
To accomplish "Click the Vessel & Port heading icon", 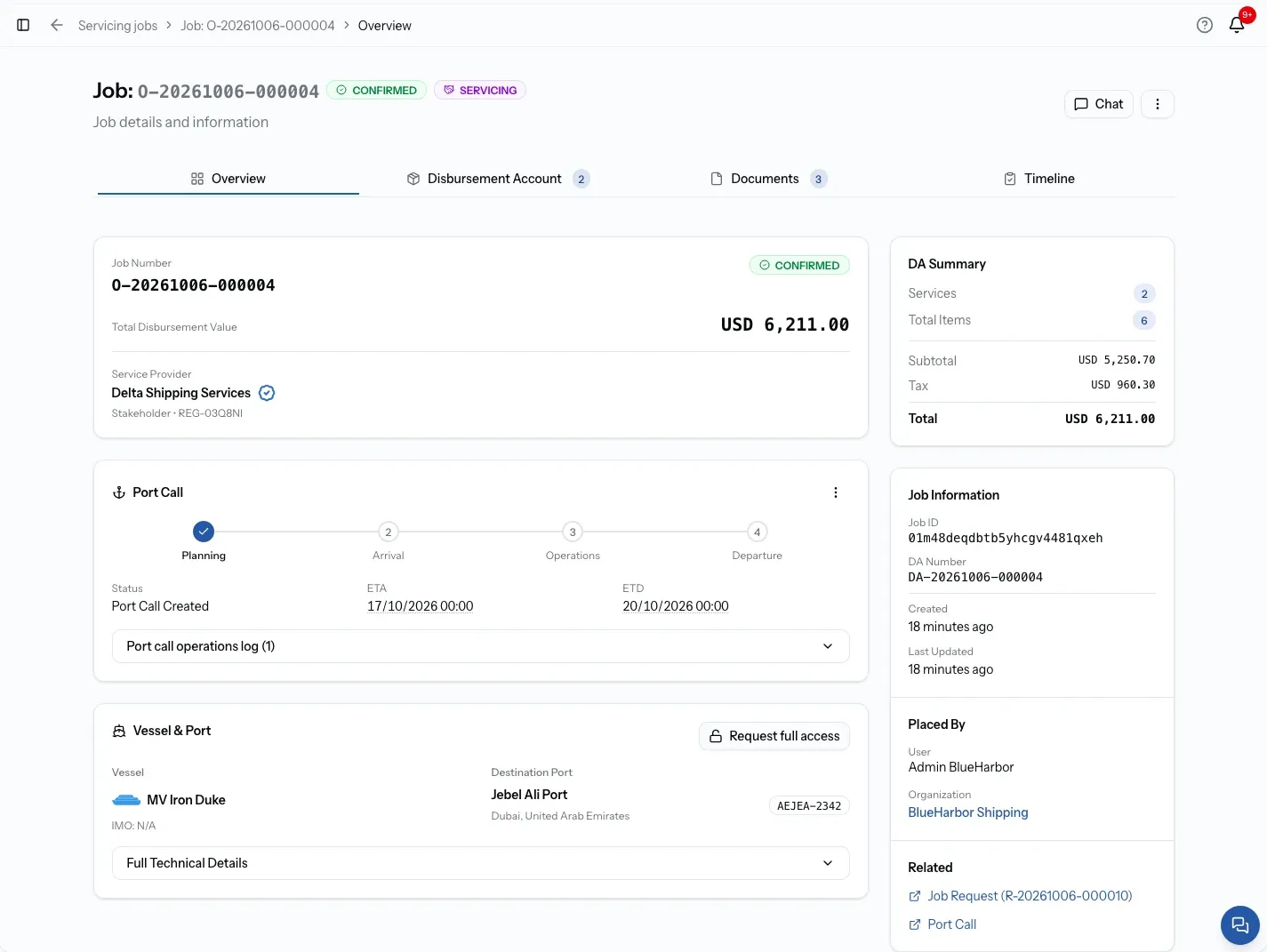I will click(x=119, y=731).
